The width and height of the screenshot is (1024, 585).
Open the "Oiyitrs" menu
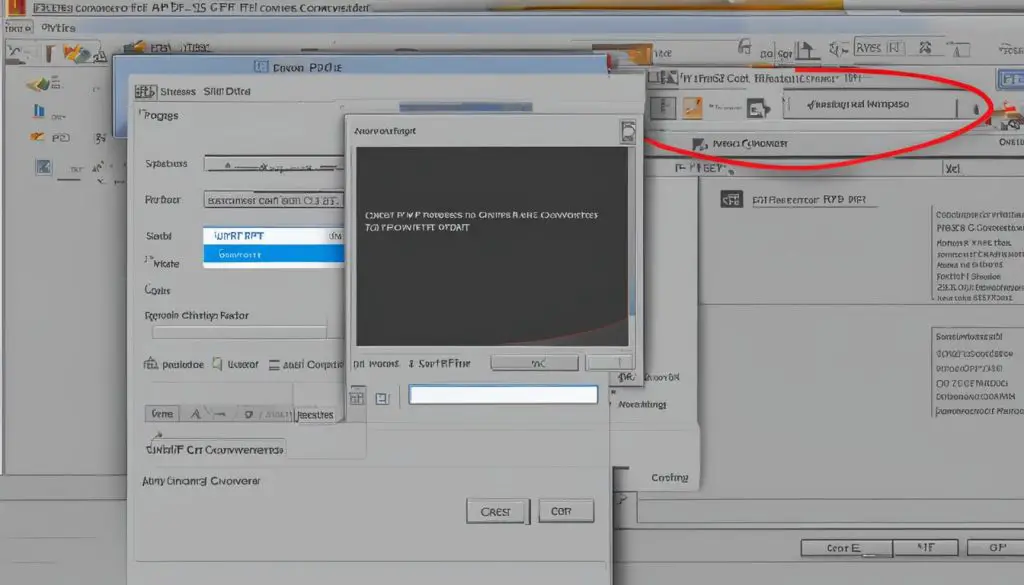(x=58, y=28)
